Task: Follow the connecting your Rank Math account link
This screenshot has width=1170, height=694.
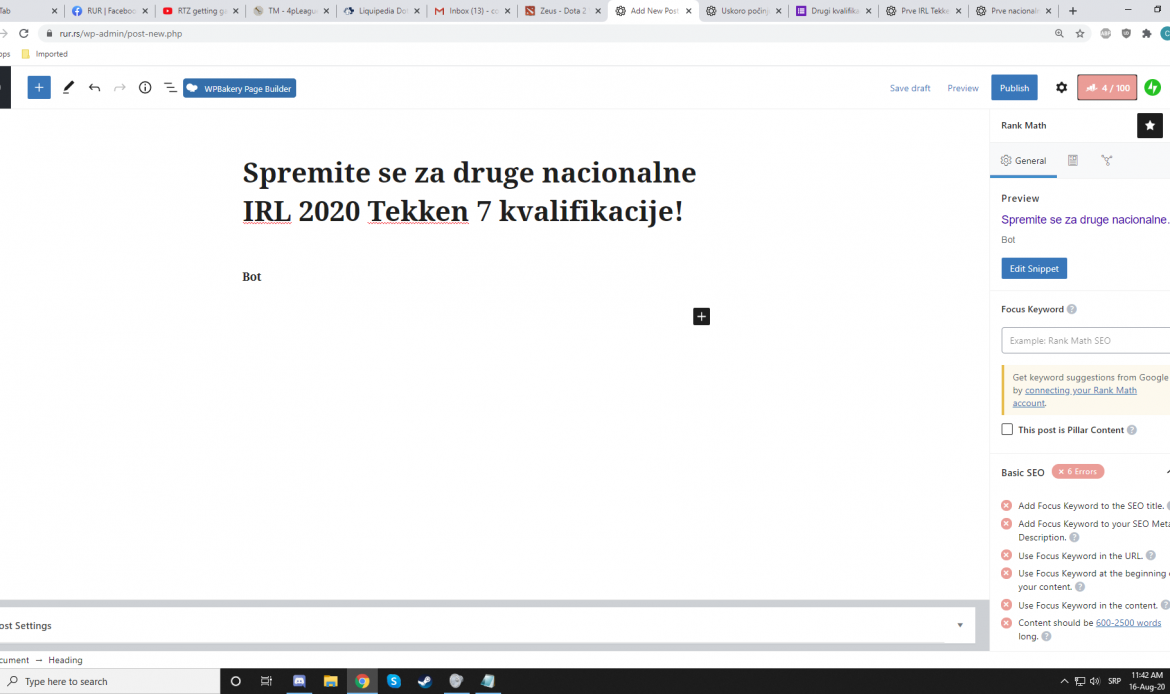Action: (1080, 391)
